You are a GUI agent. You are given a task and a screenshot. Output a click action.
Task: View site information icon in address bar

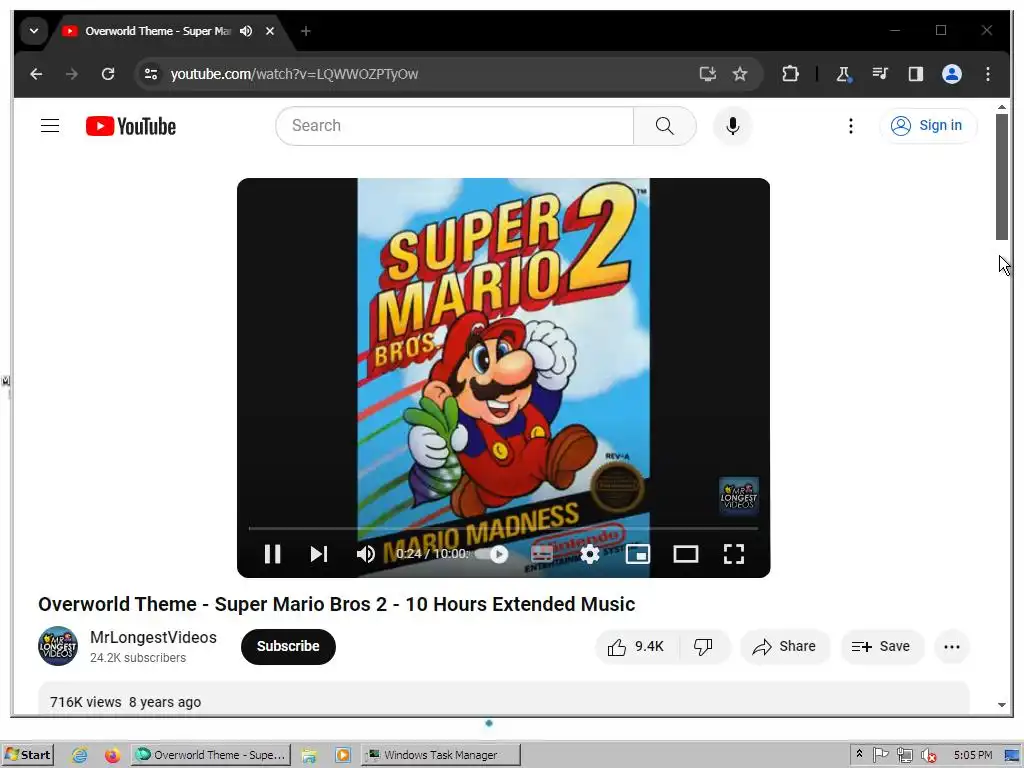pos(151,74)
